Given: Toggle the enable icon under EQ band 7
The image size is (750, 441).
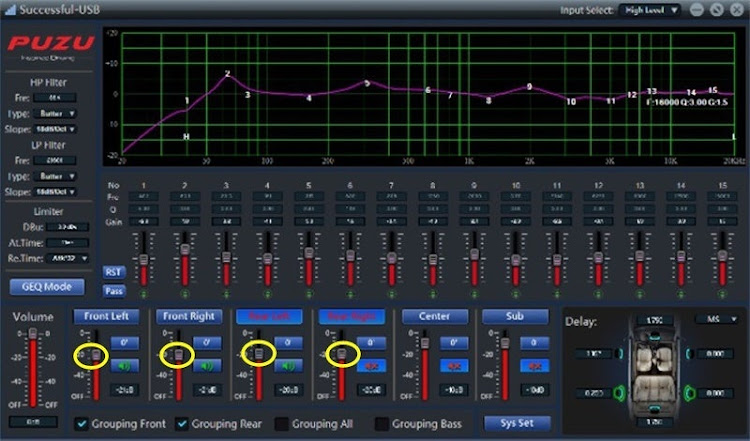Looking at the screenshot, I should 391,294.
